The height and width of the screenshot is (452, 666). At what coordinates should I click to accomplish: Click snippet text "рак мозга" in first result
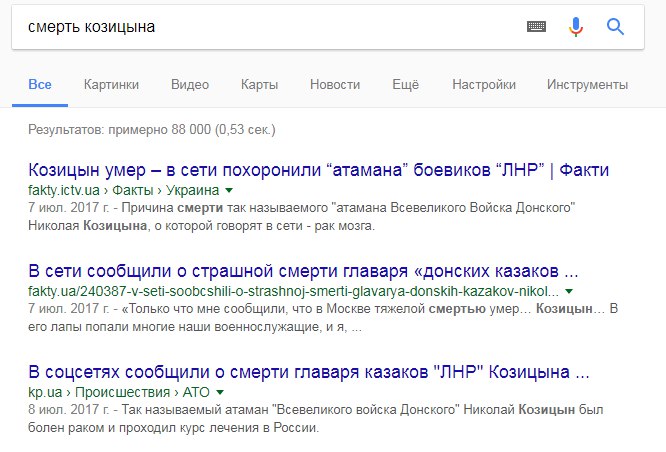click(x=344, y=226)
